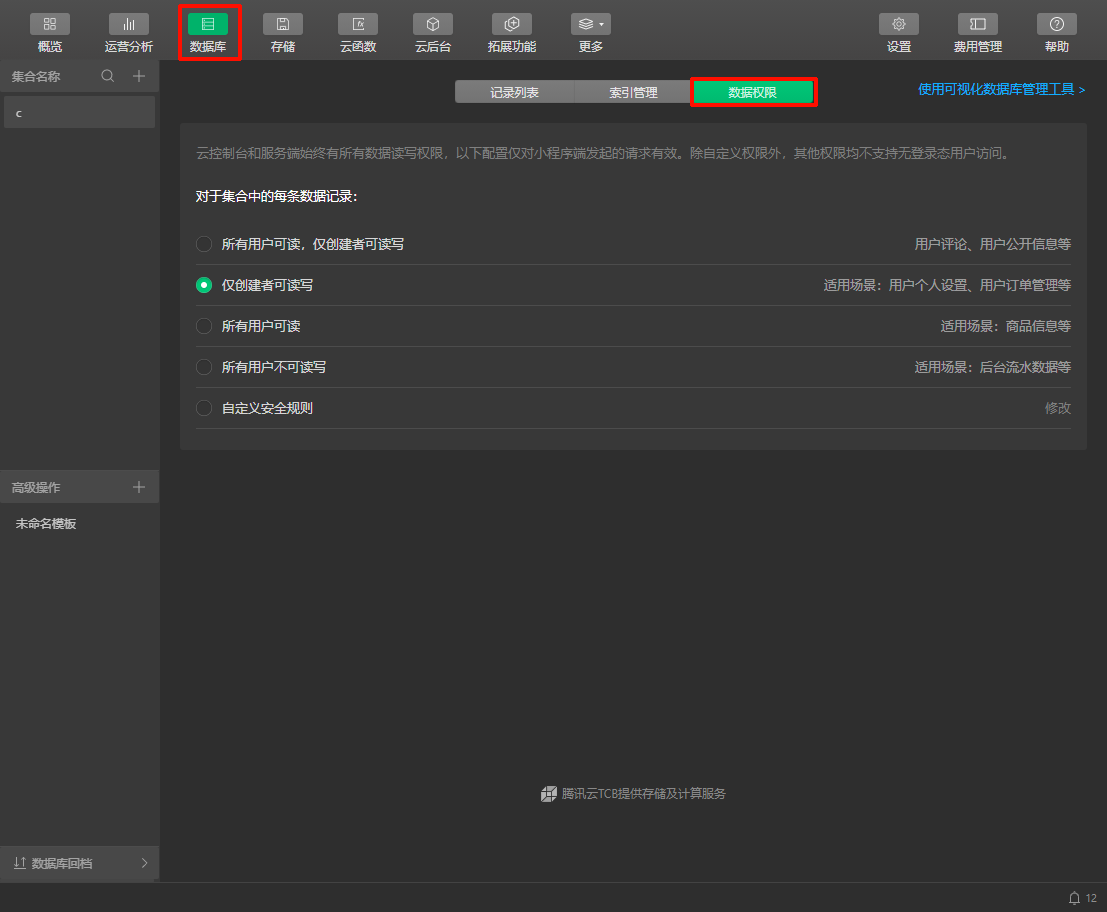Switch to the 记录列表 tab
Screen dimensions: 1107x912
(514, 92)
